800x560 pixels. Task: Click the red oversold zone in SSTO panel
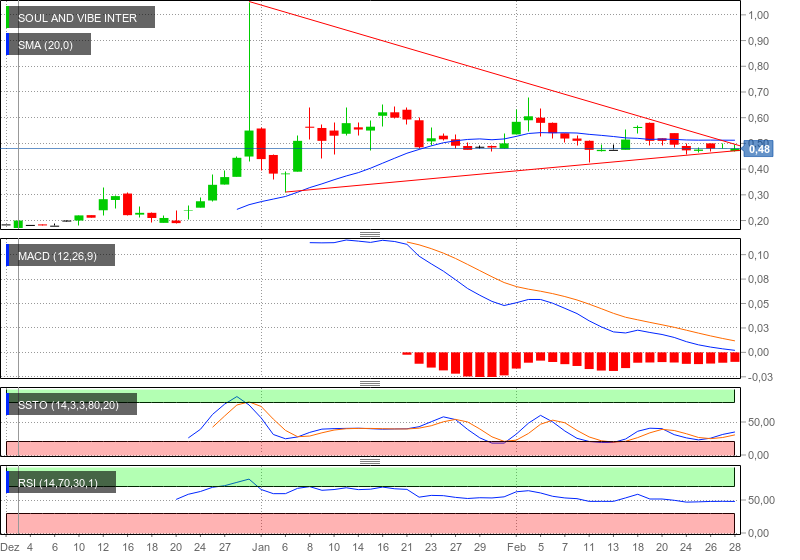tap(400, 448)
